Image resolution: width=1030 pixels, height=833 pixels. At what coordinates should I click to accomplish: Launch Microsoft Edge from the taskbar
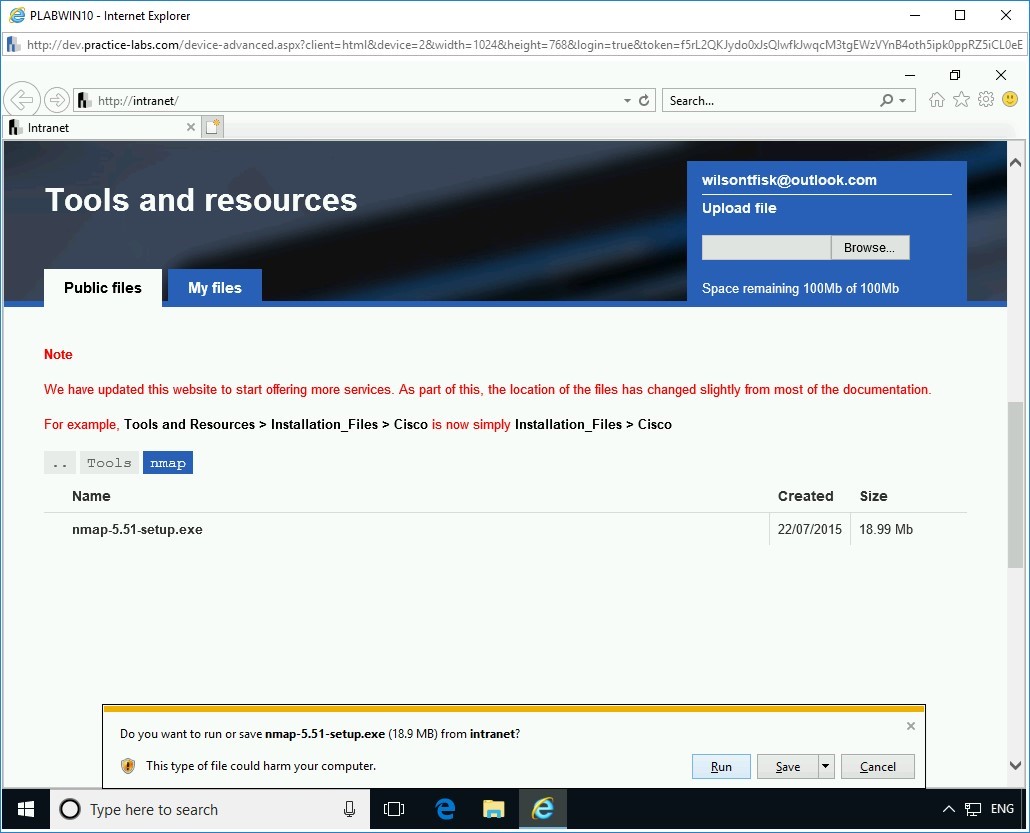[x=444, y=809]
